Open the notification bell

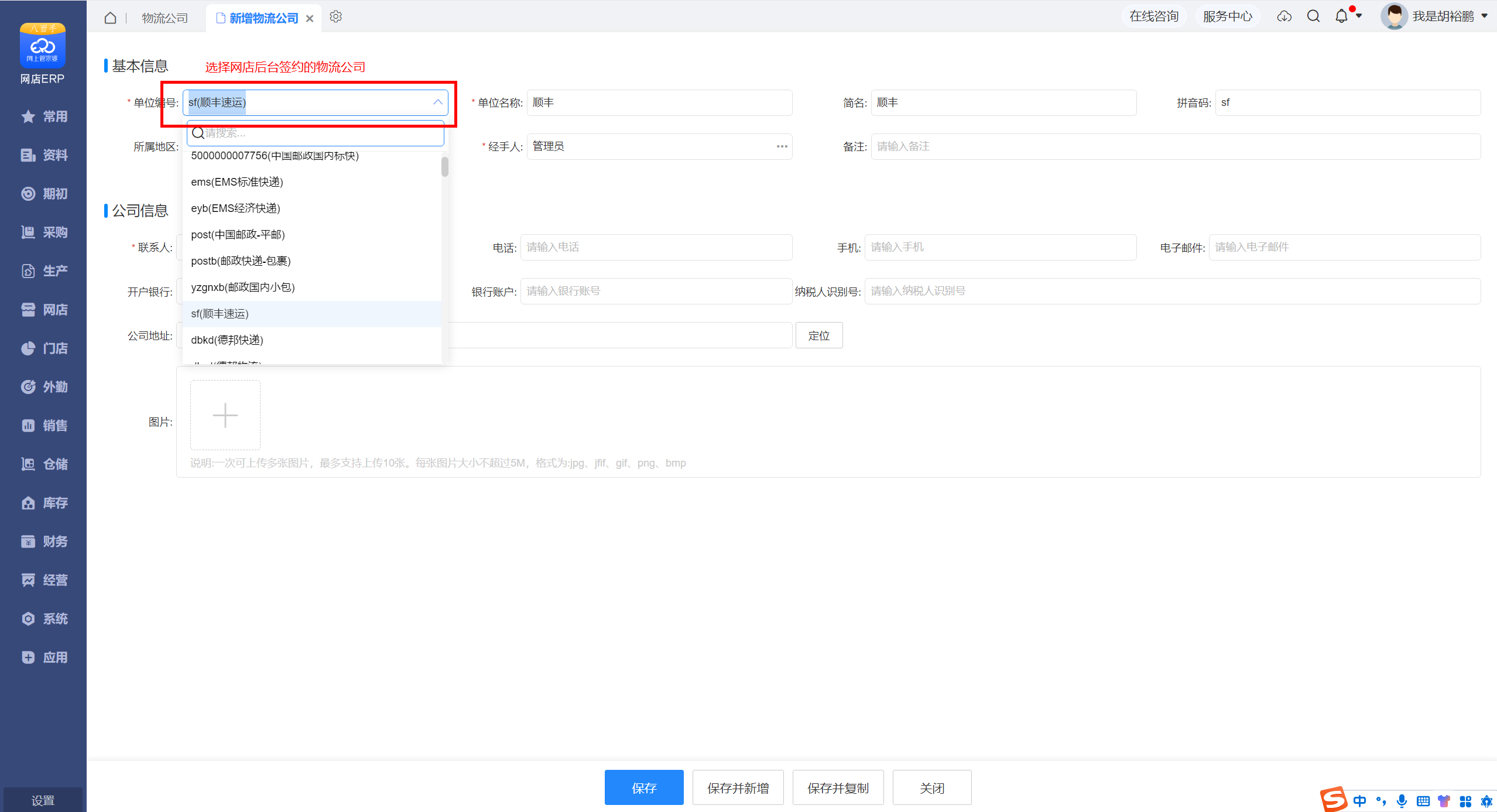[1341, 16]
